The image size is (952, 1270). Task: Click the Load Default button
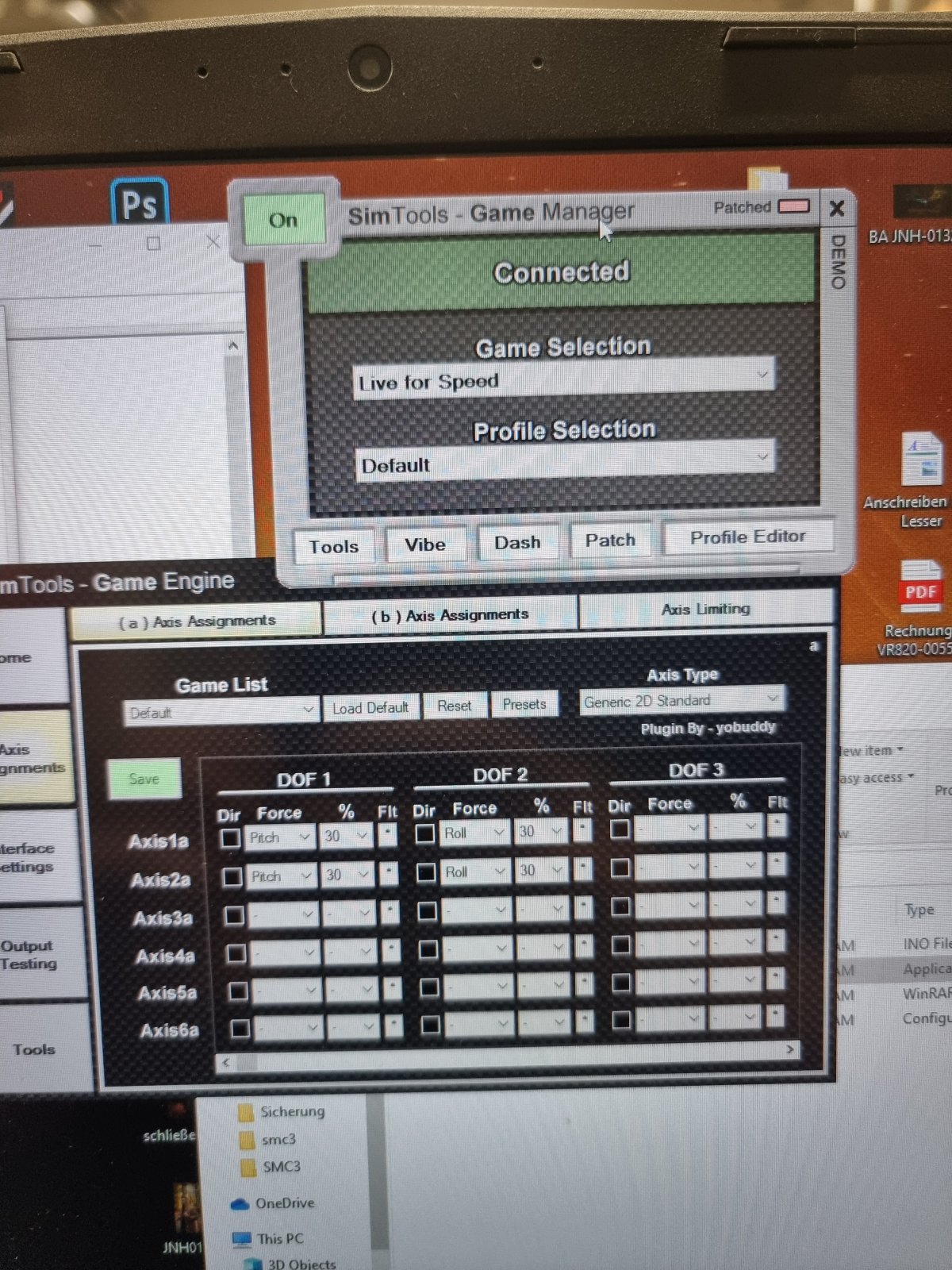(x=370, y=708)
